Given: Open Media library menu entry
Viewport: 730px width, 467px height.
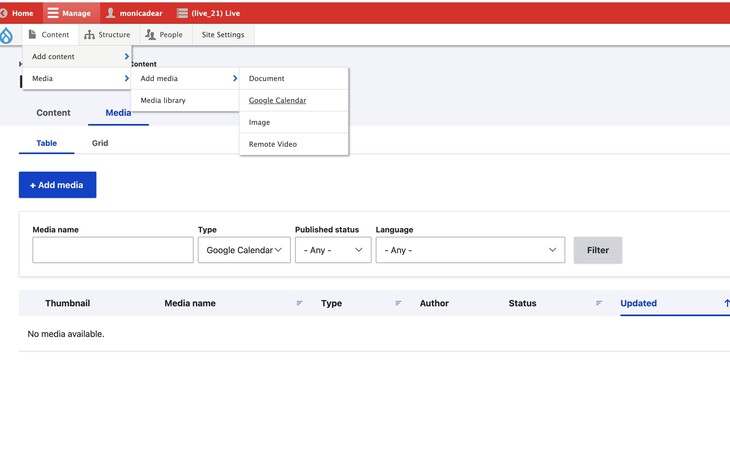Looking at the screenshot, I should pyautogui.click(x=163, y=100).
